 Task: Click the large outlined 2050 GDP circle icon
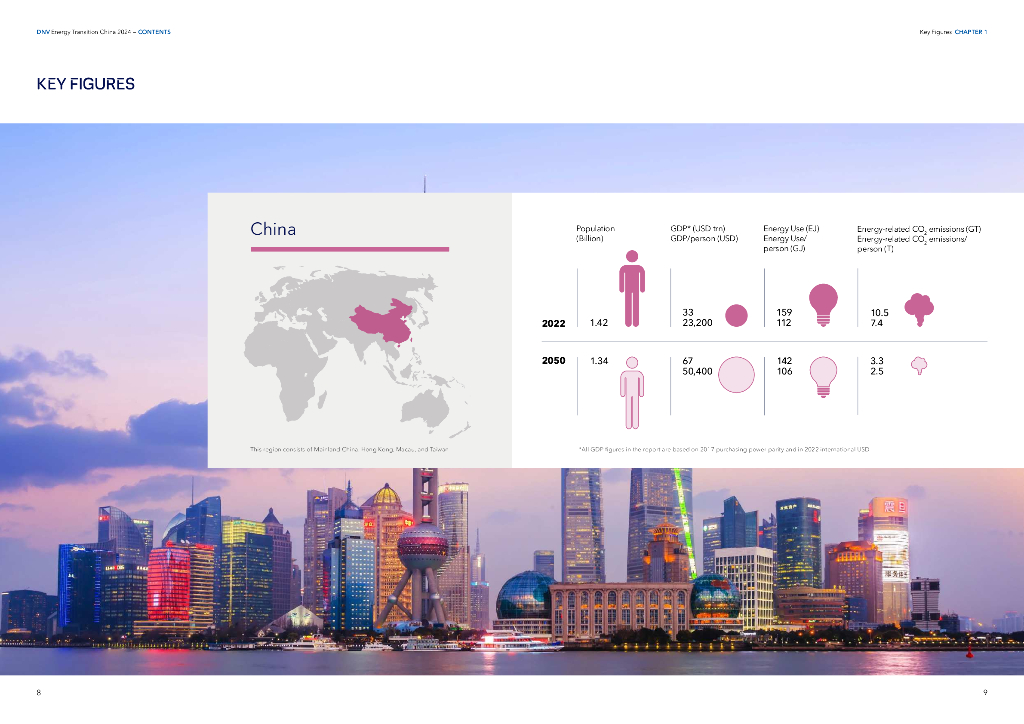pos(736,375)
